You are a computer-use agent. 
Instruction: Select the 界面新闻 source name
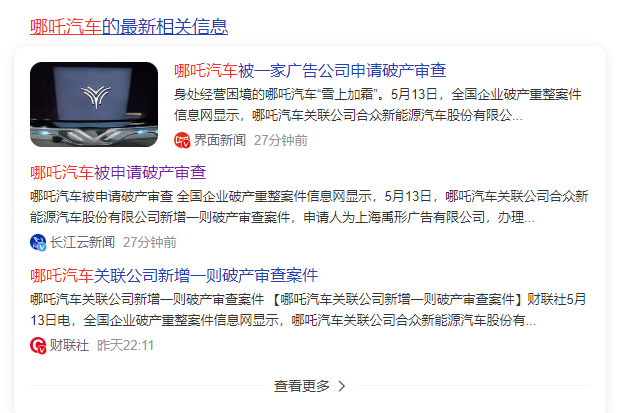220,140
